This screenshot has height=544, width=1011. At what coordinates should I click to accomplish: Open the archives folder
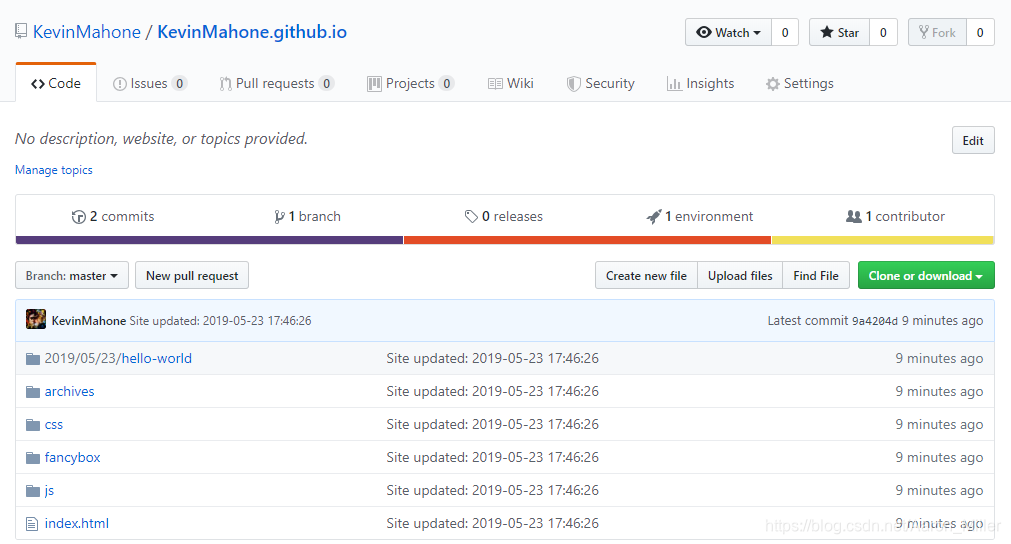click(x=69, y=391)
